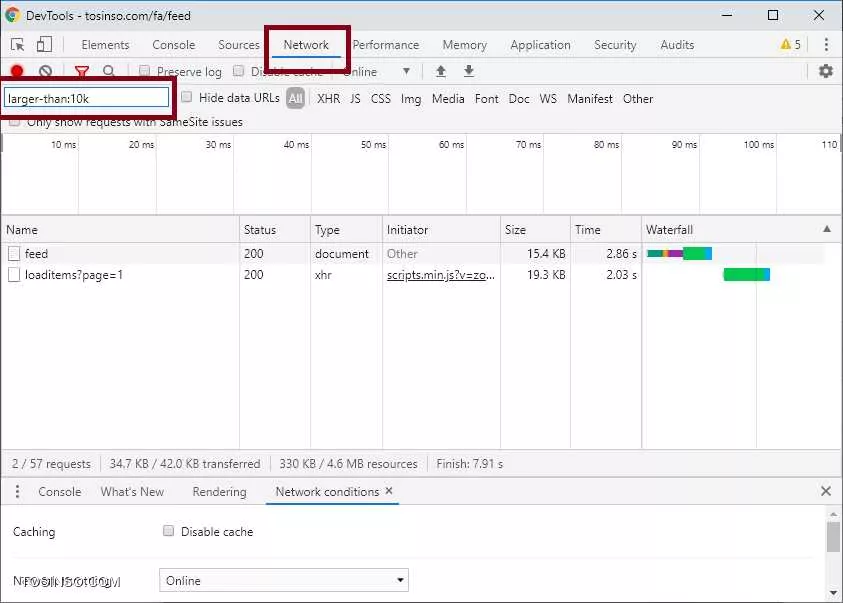The image size is (843, 603).
Task: Open network settings gear icon
Action: 825,72
